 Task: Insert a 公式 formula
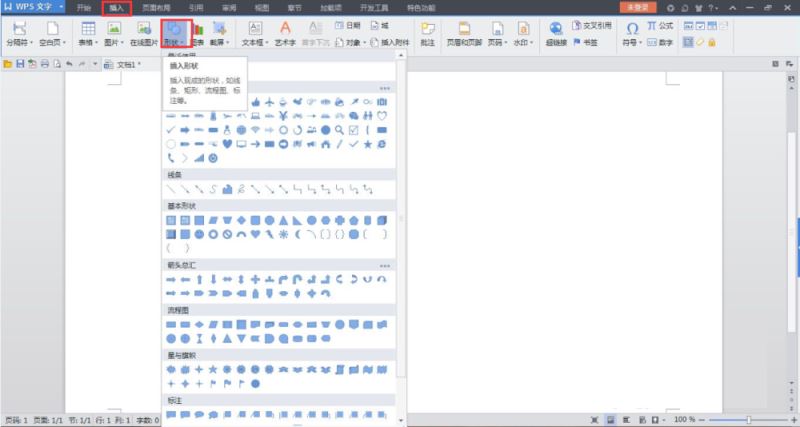(x=660, y=26)
